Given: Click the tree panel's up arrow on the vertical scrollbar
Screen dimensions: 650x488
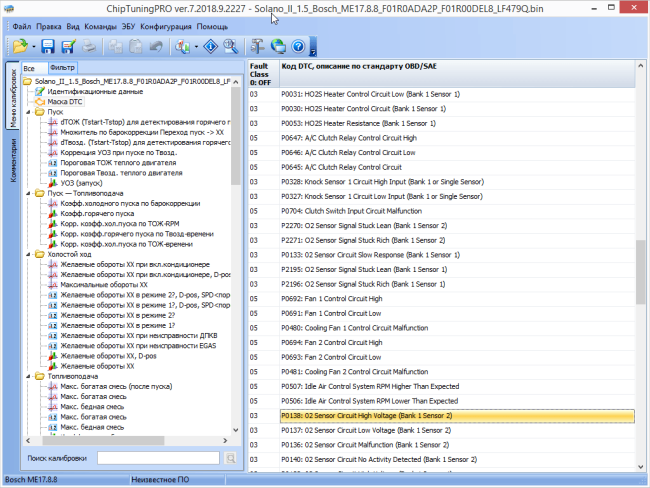Looking at the screenshot, I should [236, 82].
